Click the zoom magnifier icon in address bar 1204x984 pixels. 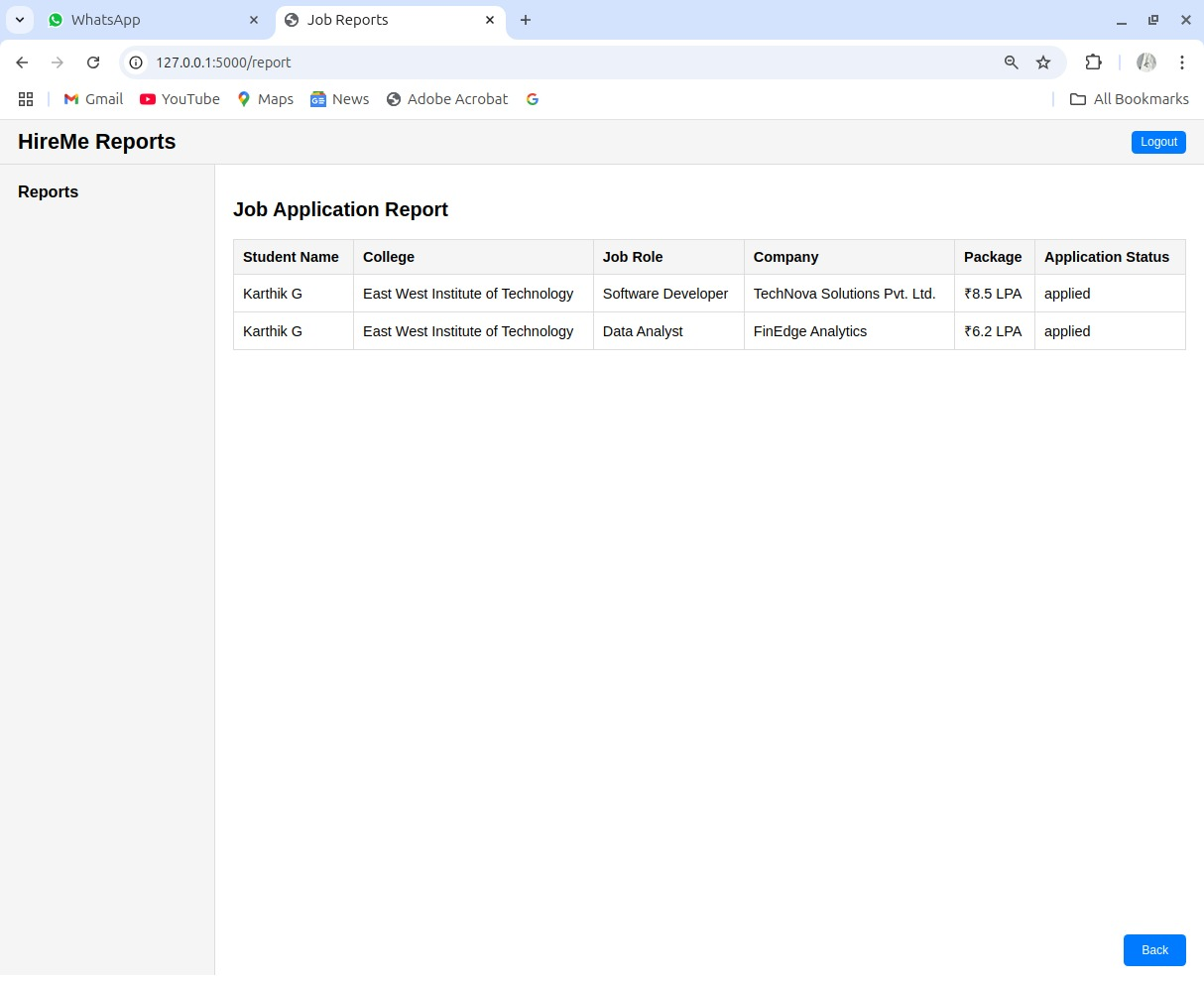coord(1012,62)
